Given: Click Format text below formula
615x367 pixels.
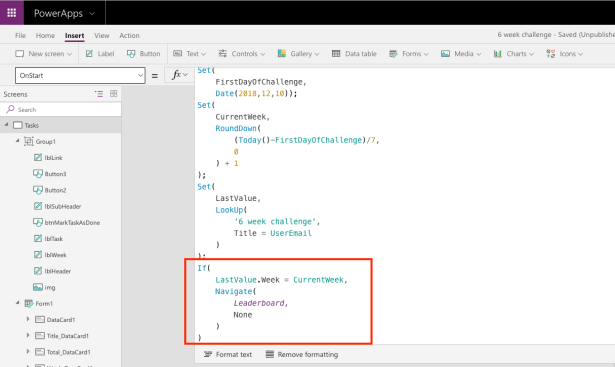Looking at the screenshot, I should 228,354.
